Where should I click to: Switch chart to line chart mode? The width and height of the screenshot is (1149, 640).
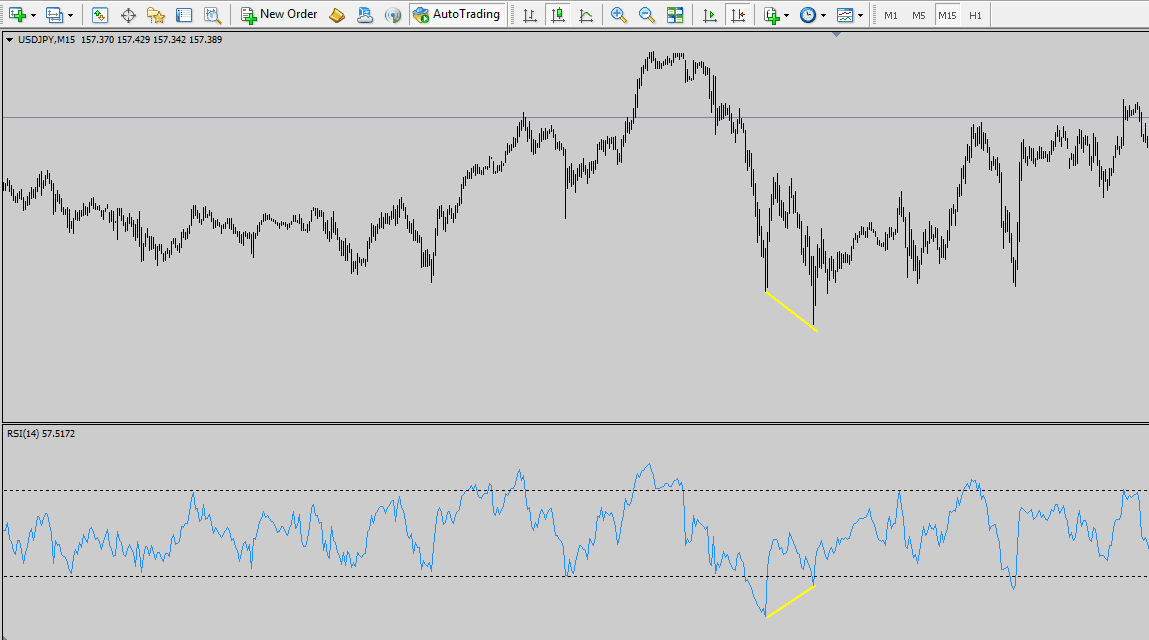tap(585, 15)
